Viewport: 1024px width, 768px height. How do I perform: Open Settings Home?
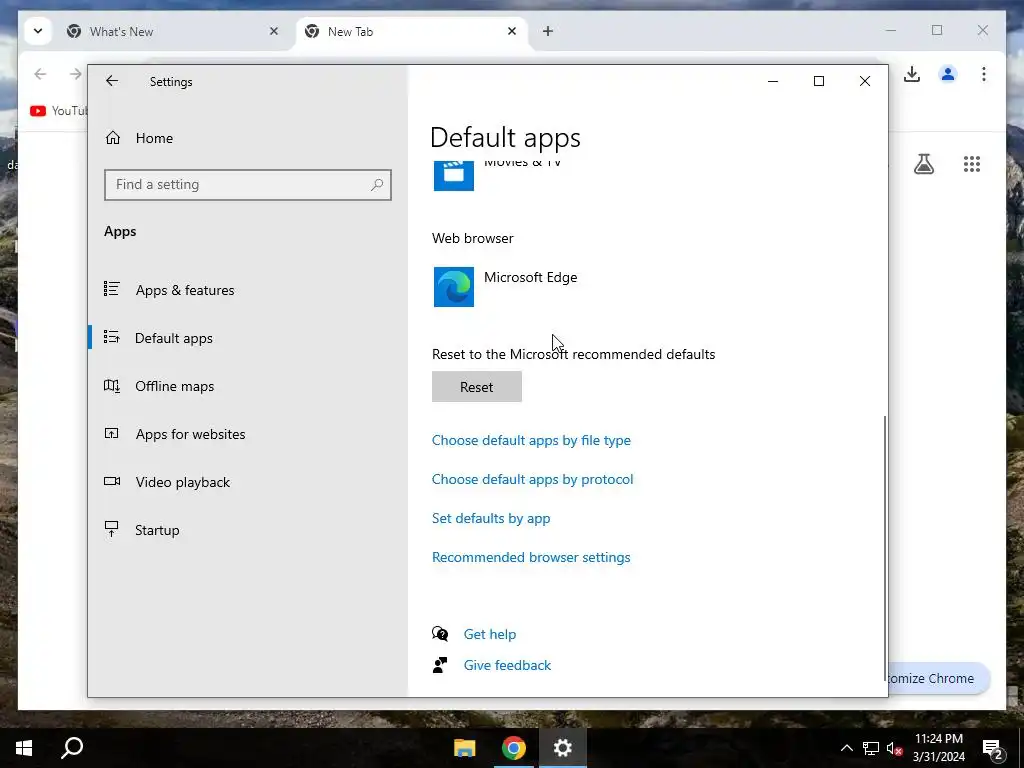click(x=139, y=138)
